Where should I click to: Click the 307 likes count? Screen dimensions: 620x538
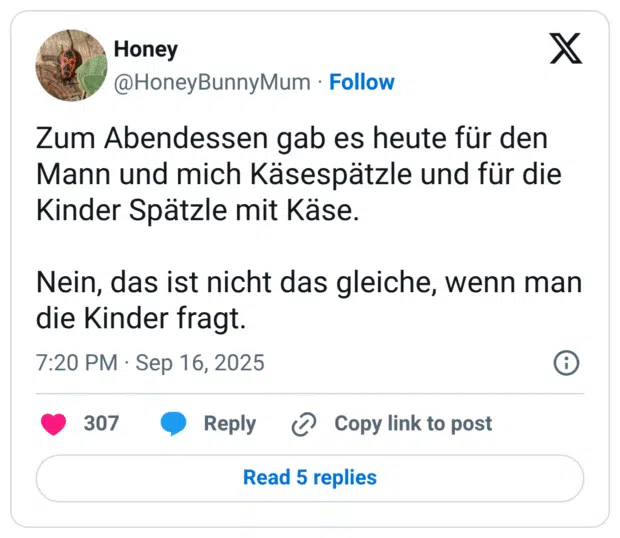click(101, 423)
